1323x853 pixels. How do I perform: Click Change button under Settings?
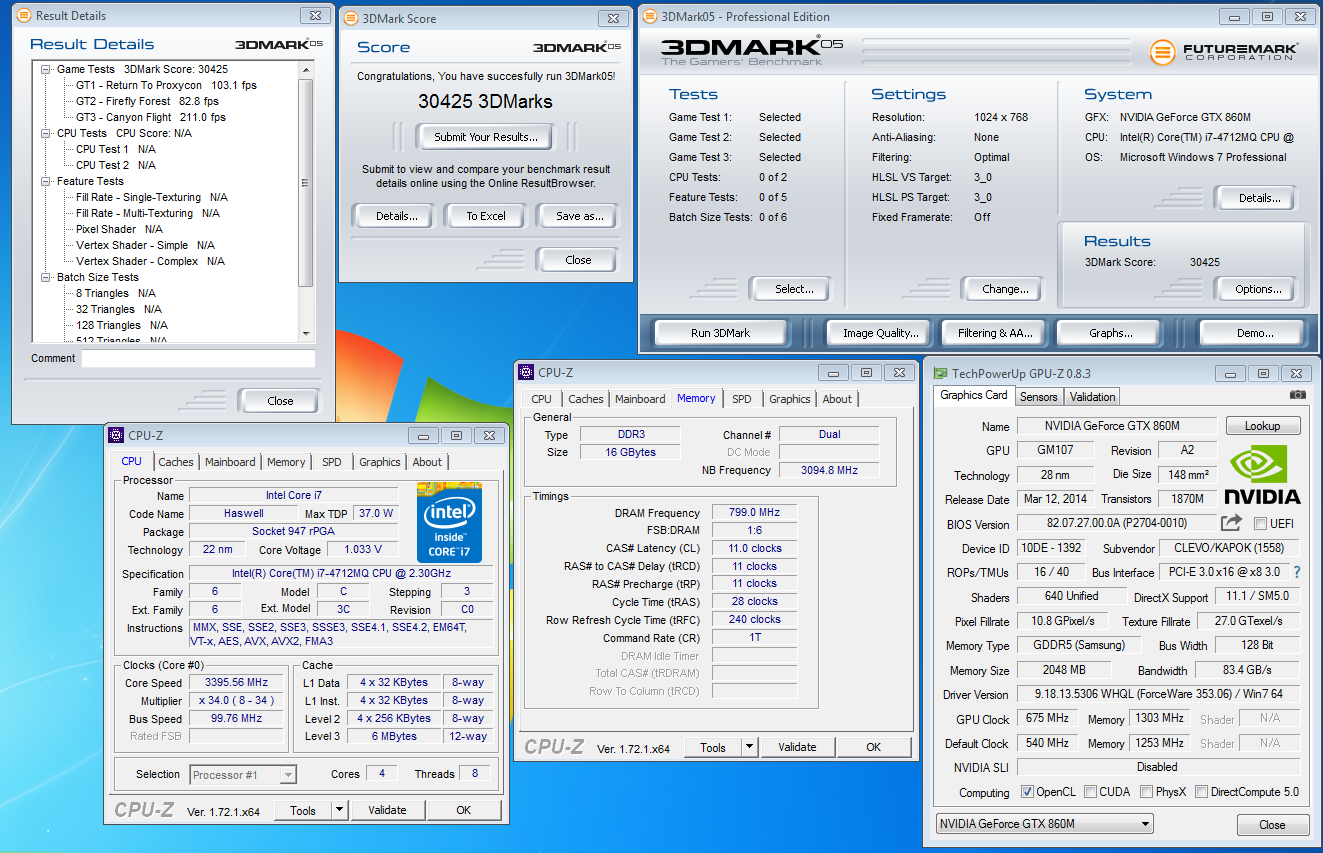click(x=1005, y=289)
